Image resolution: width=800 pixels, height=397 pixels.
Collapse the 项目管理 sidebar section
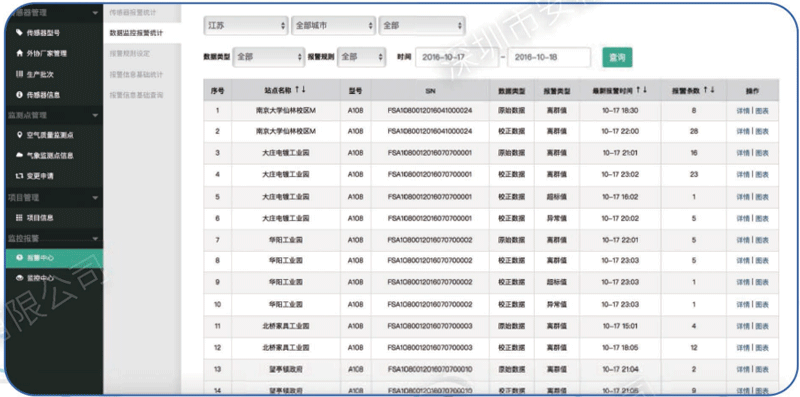(95, 197)
